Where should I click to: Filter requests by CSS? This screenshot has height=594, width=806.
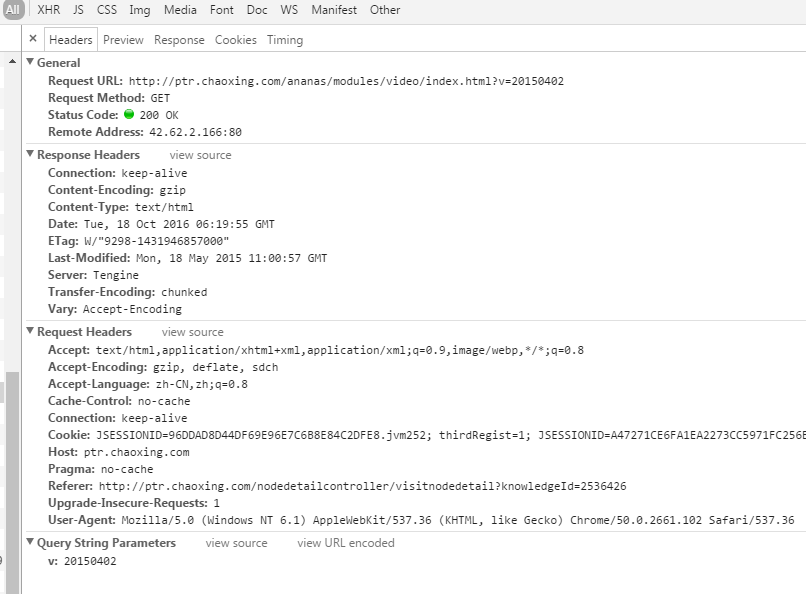[x=107, y=10]
